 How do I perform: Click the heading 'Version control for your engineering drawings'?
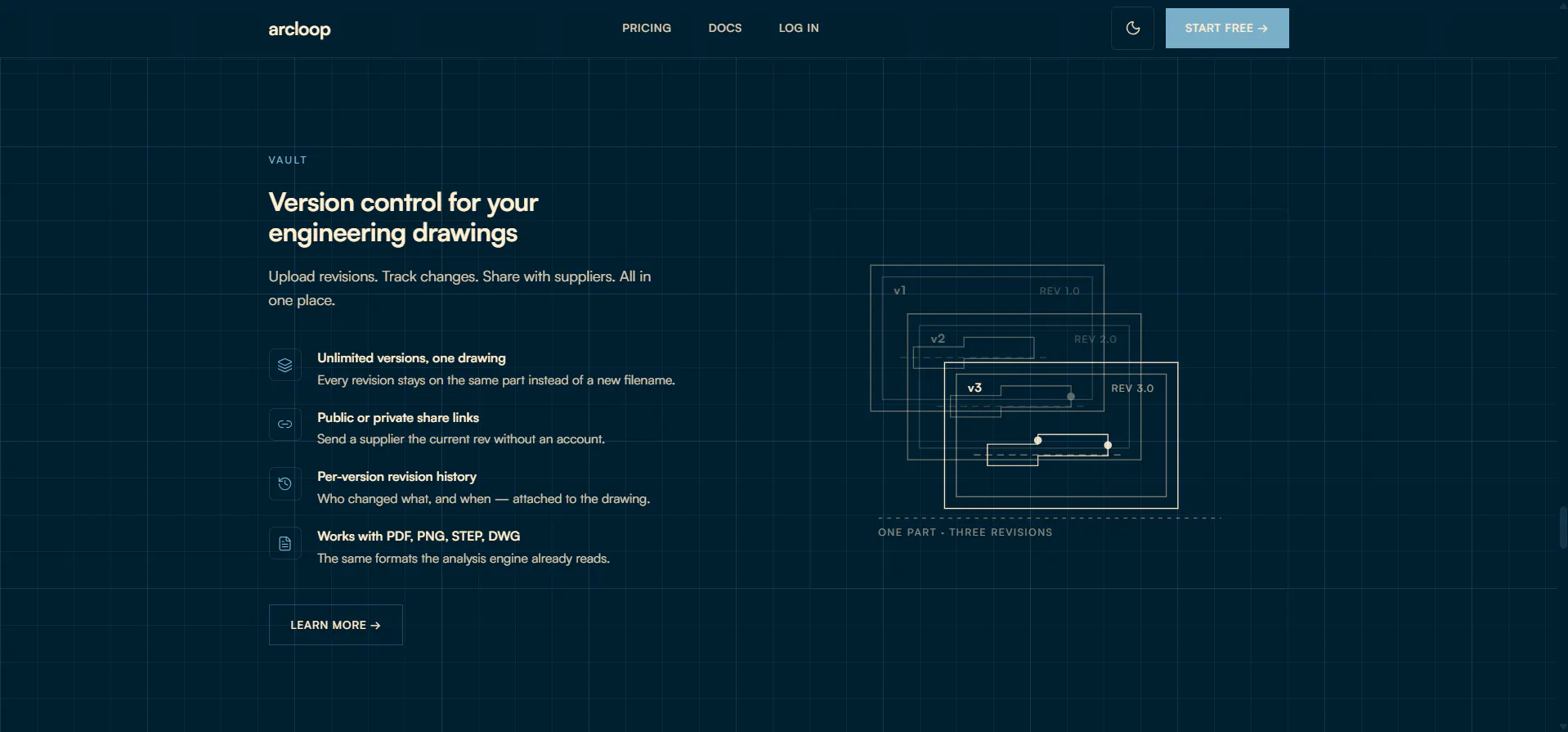coord(403,218)
